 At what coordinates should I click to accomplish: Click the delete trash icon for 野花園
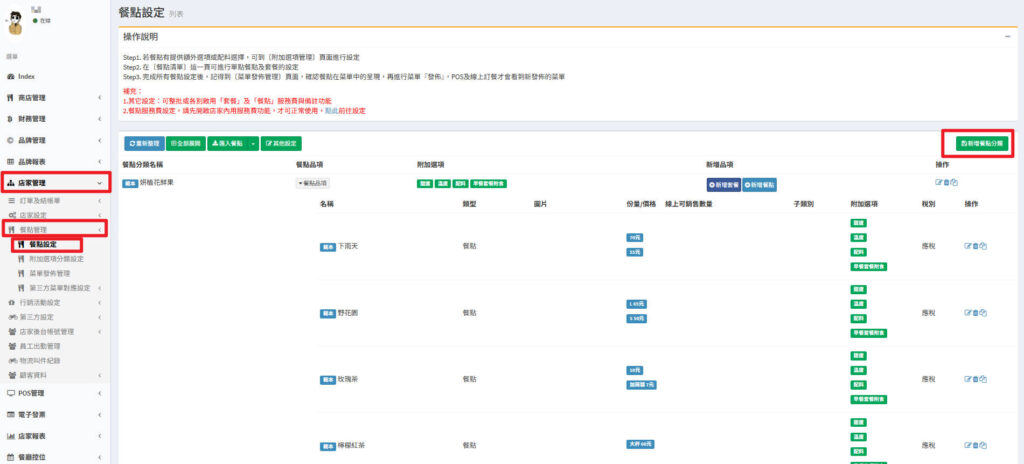975,313
